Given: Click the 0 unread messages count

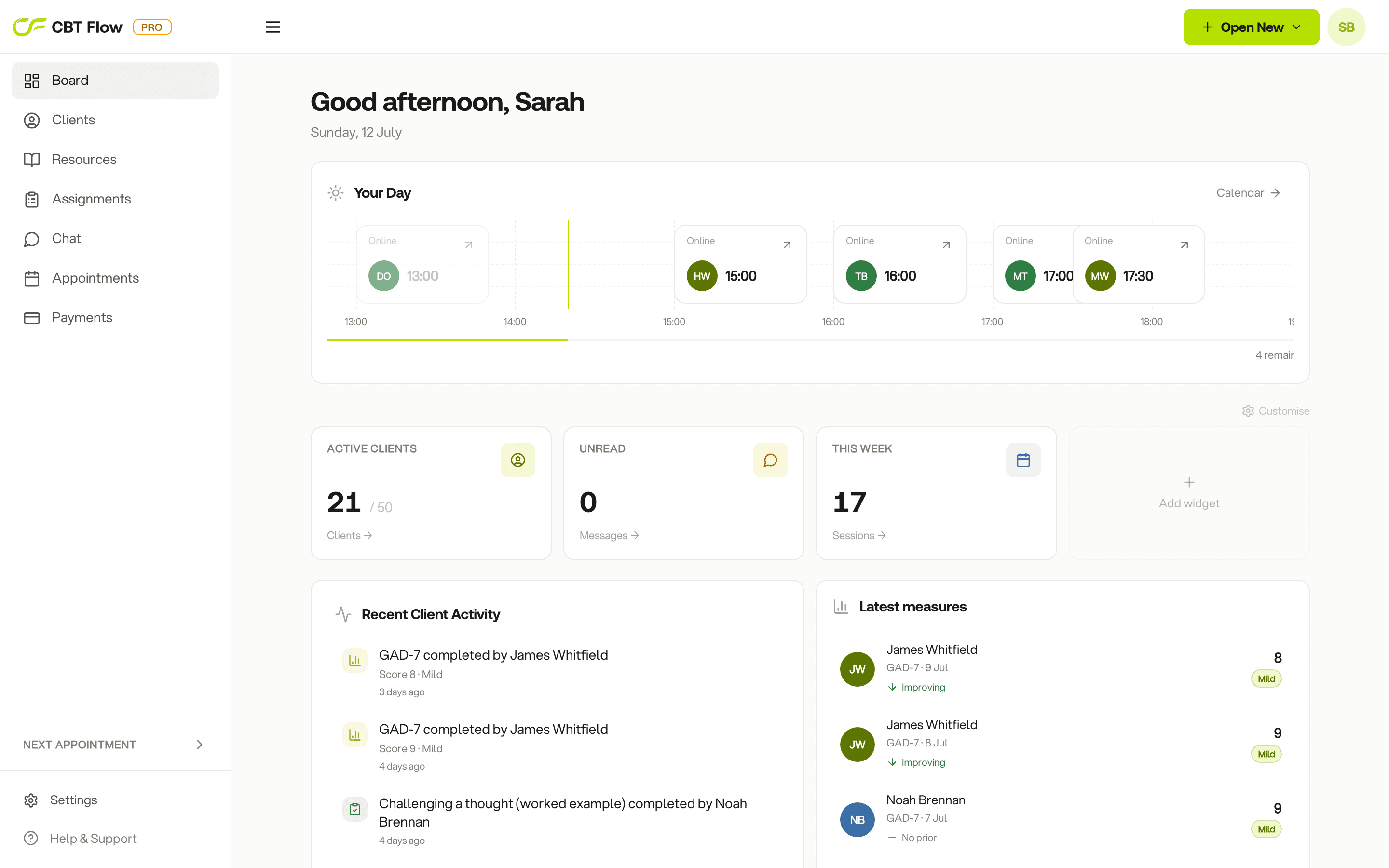Looking at the screenshot, I should coord(588,502).
